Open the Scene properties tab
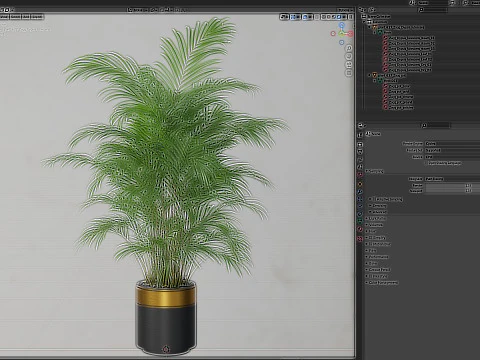Screen dimensions: 480x360 point(360,167)
